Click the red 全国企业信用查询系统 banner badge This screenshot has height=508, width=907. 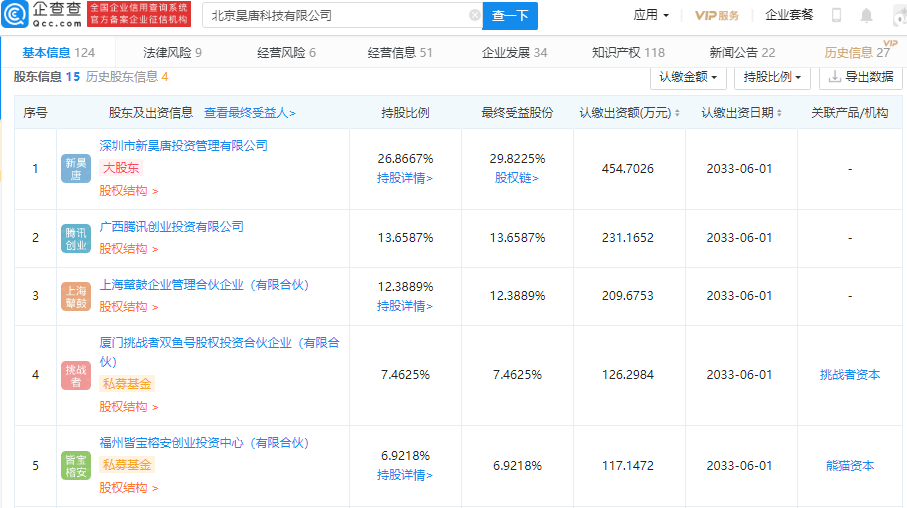(139, 14)
